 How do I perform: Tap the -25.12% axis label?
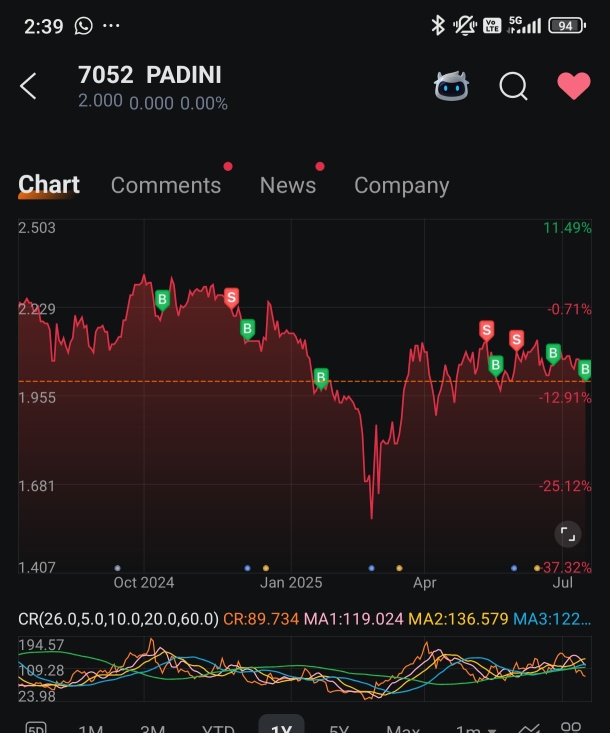click(565, 486)
